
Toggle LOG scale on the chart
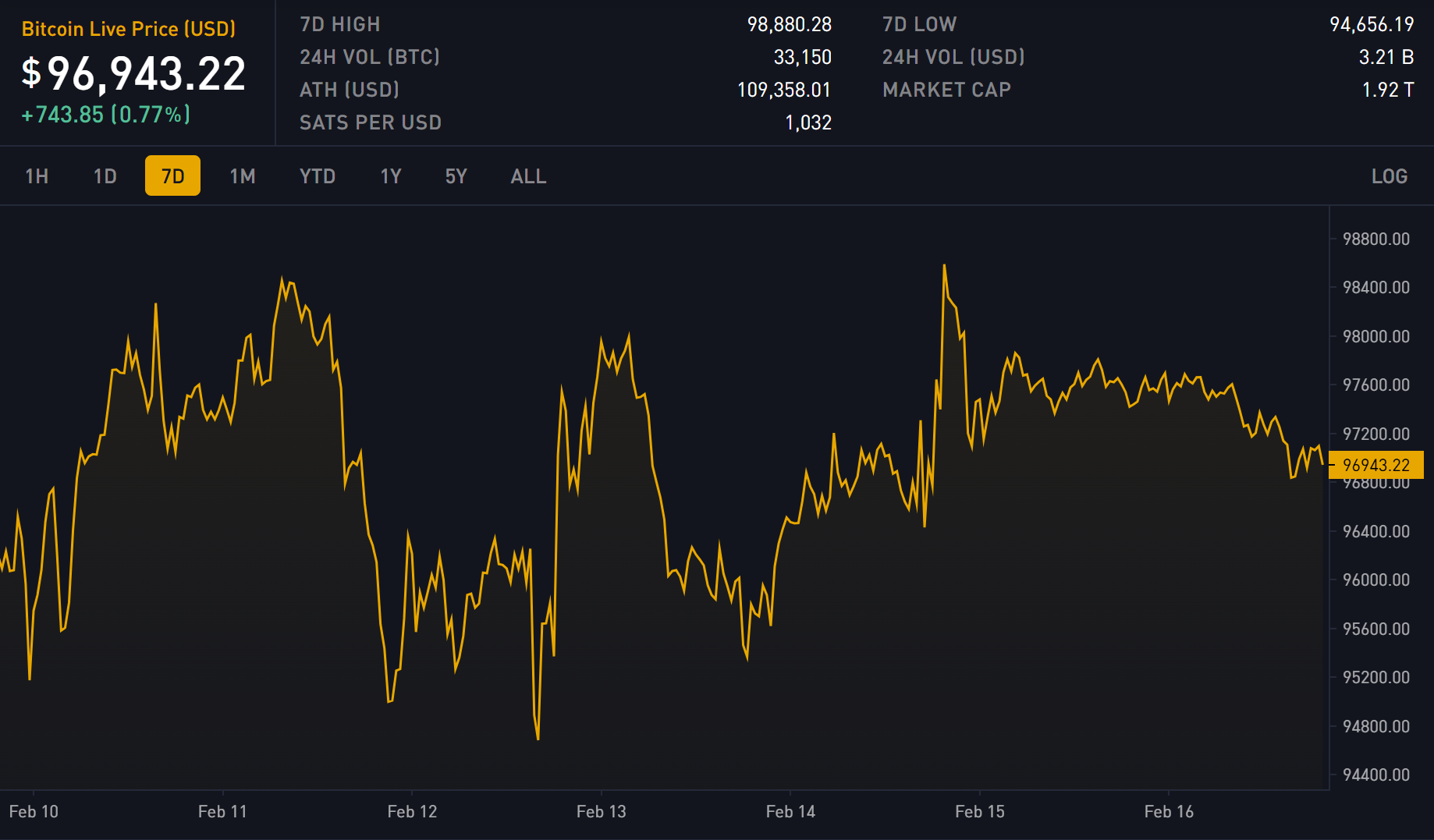[1390, 175]
